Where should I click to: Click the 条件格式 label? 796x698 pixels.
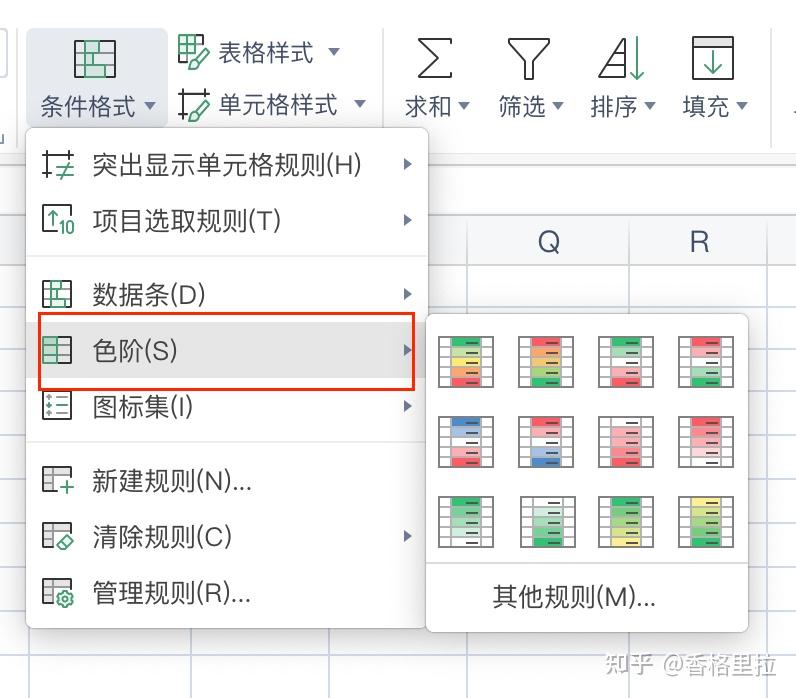coord(88,107)
